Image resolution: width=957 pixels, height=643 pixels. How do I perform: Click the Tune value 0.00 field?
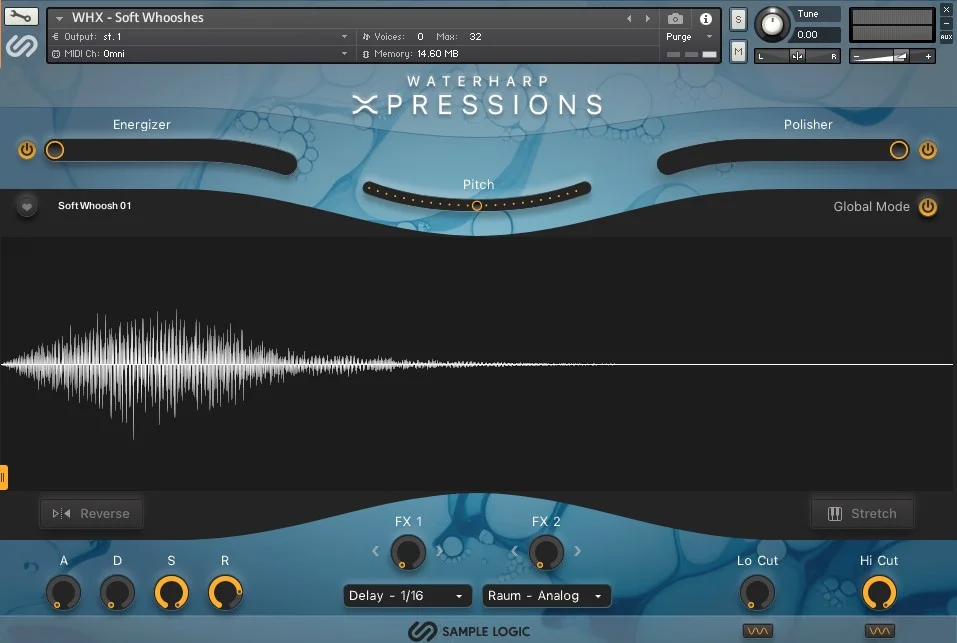(817, 35)
